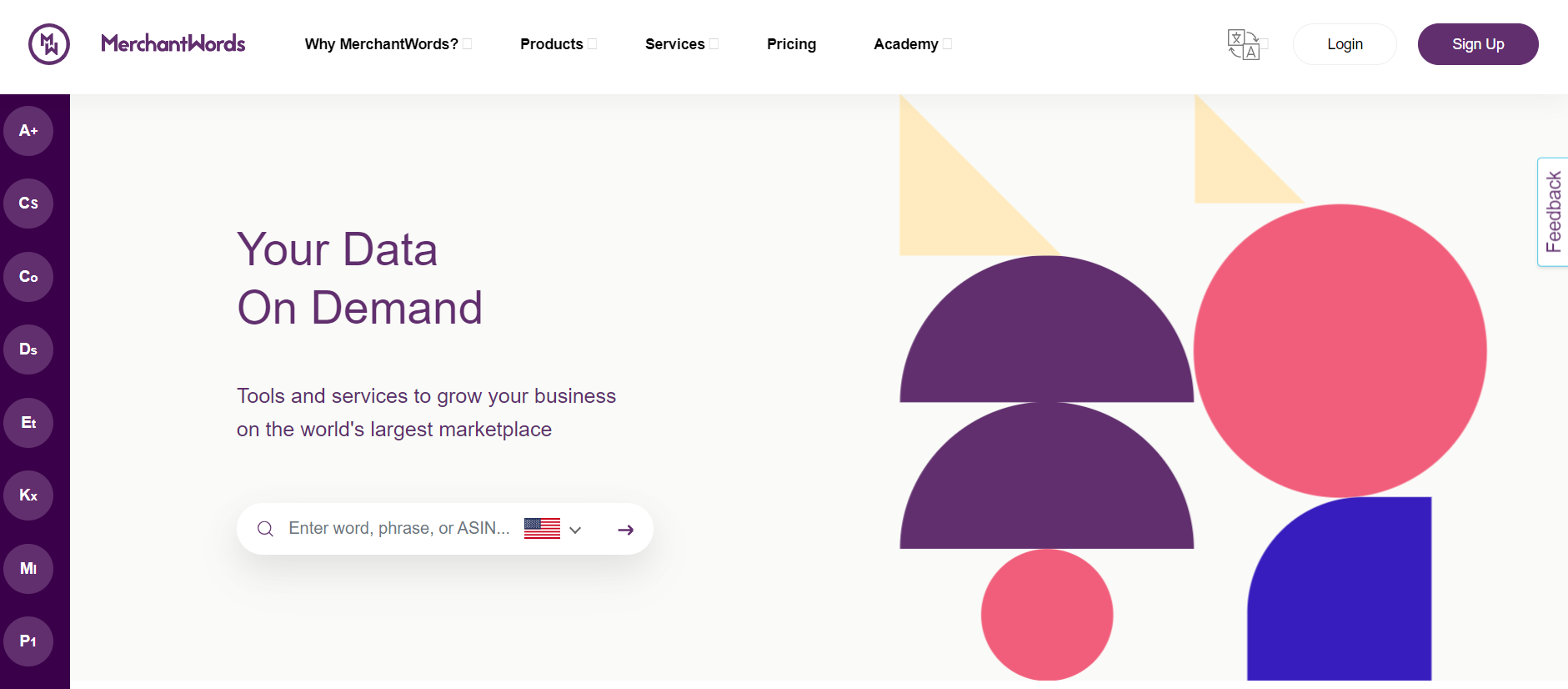Image resolution: width=1568 pixels, height=689 pixels.
Task: Expand the US flag marketplace dropdown
Action: click(553, 529)
